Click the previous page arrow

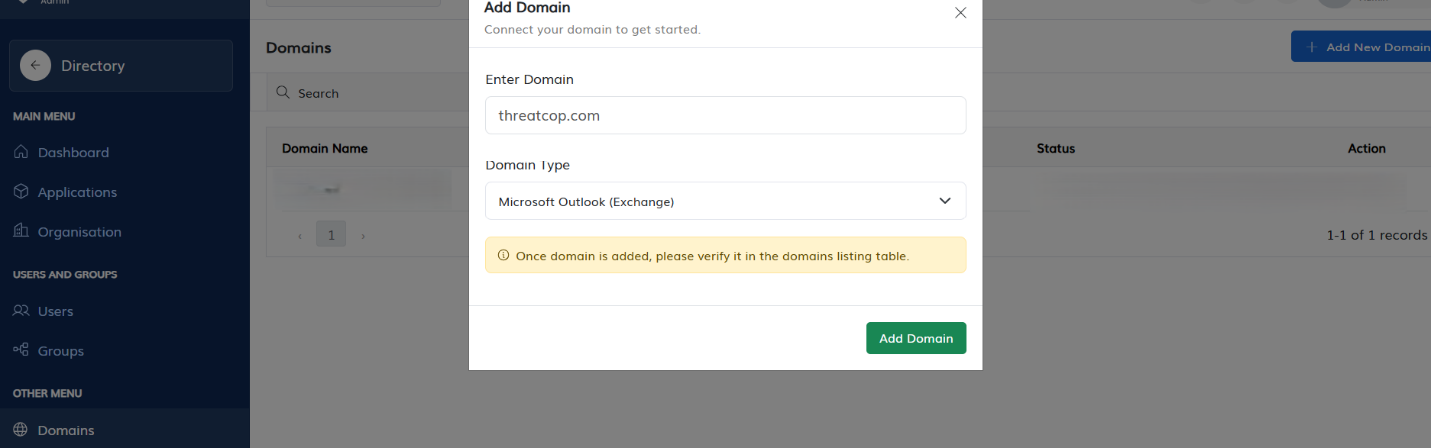pos(299,236)
